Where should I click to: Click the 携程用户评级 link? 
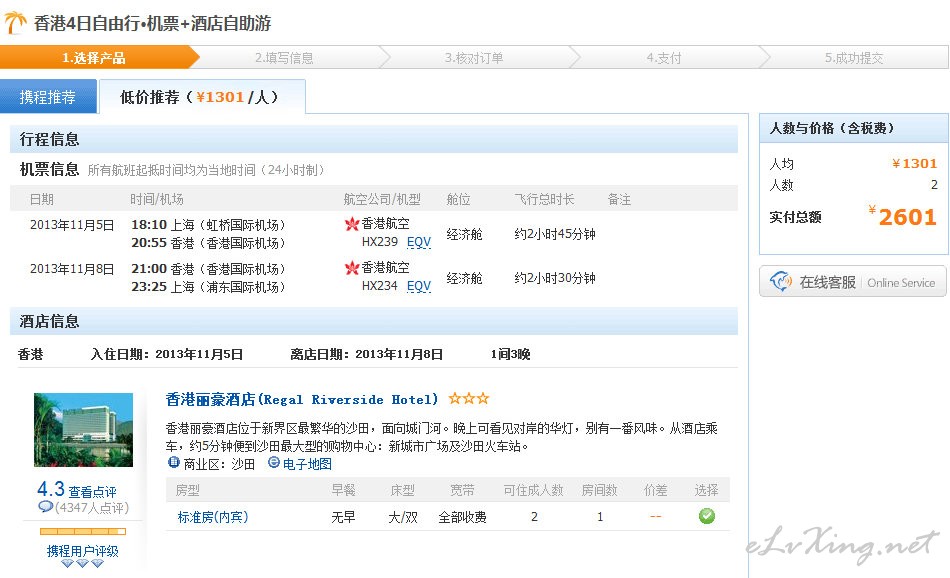(82, 551)
